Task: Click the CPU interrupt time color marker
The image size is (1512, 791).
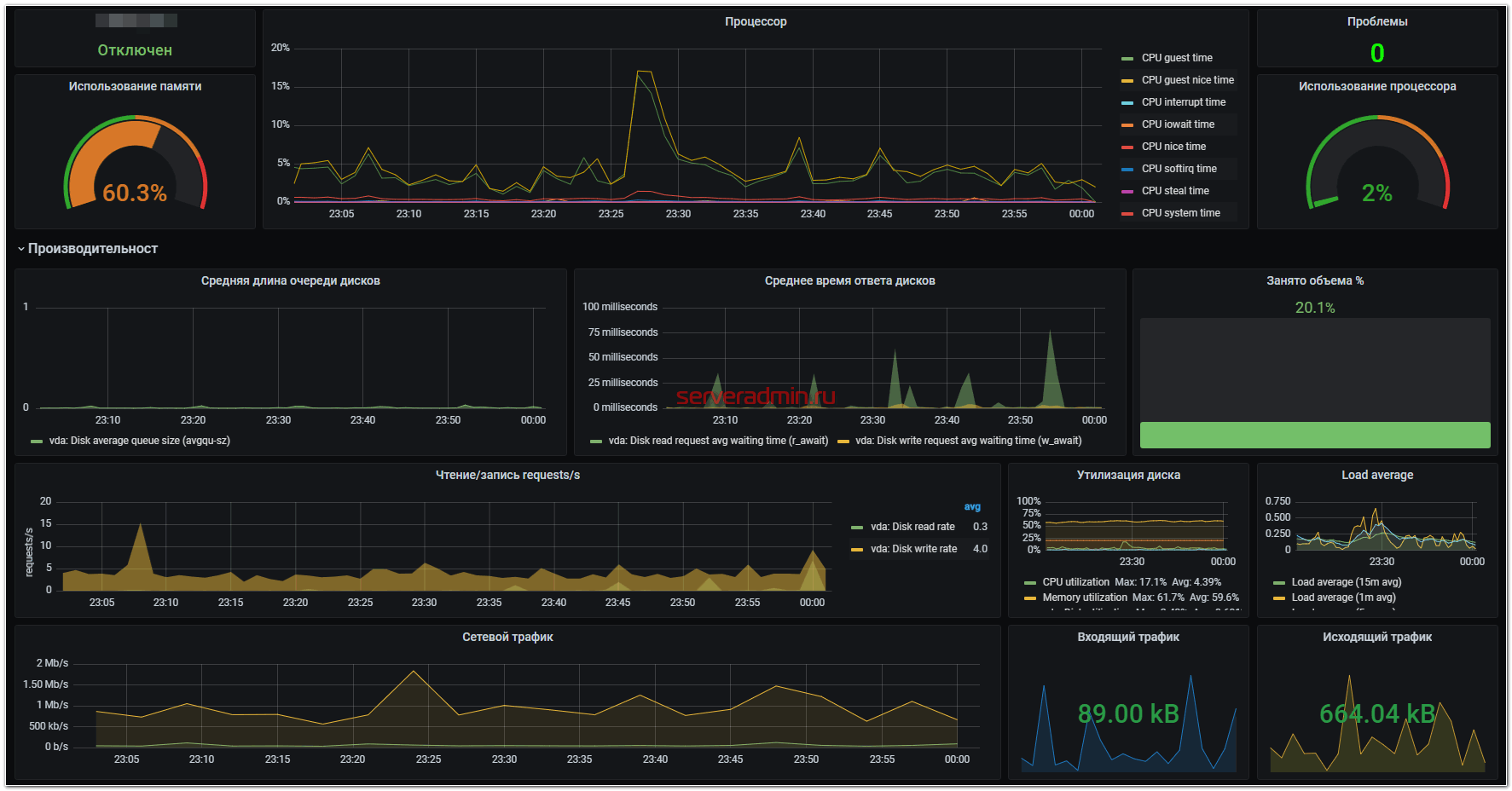Action: click(1127, 102)
